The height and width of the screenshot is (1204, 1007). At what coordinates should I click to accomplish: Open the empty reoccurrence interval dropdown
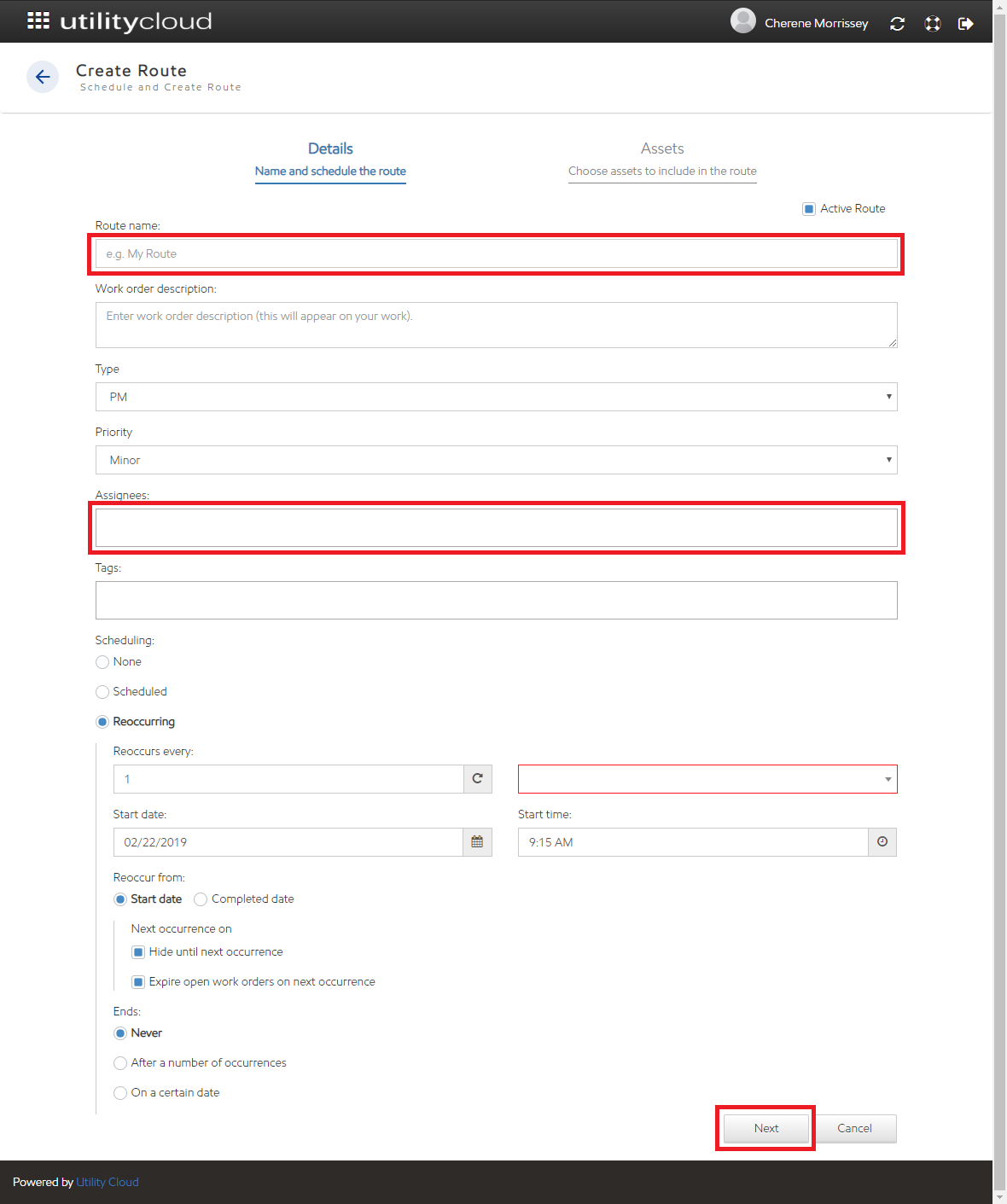(x=707, y=779)
